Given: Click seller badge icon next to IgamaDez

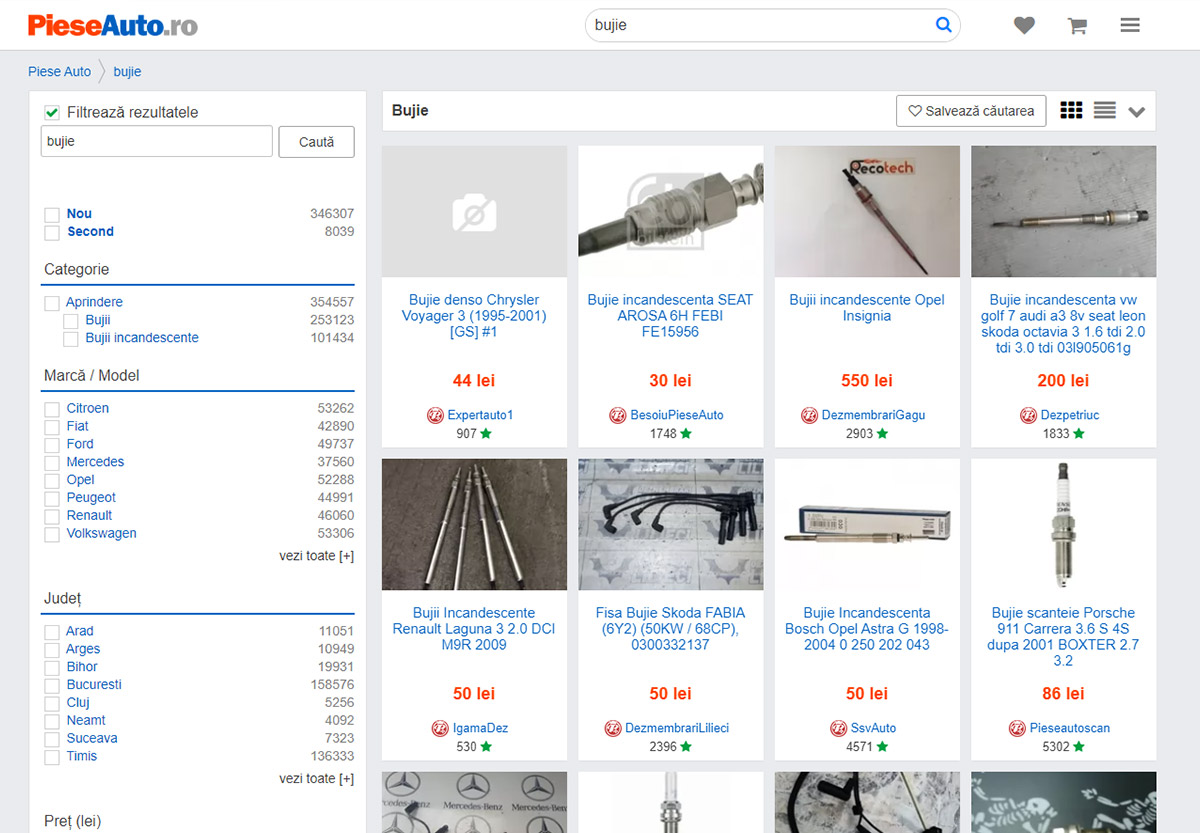Looking at the screenshot, I should pyautogui.click(x=440, y=728).
